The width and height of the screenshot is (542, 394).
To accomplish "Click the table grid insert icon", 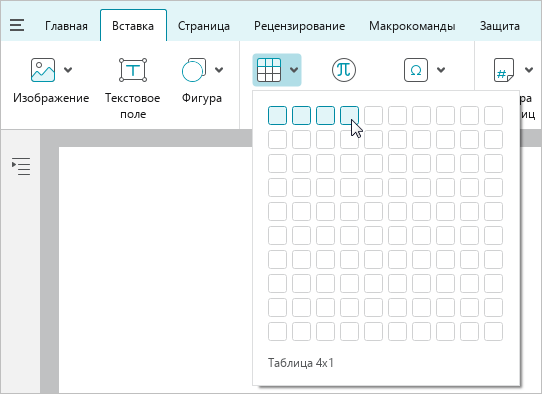I will tap(269, 70).
